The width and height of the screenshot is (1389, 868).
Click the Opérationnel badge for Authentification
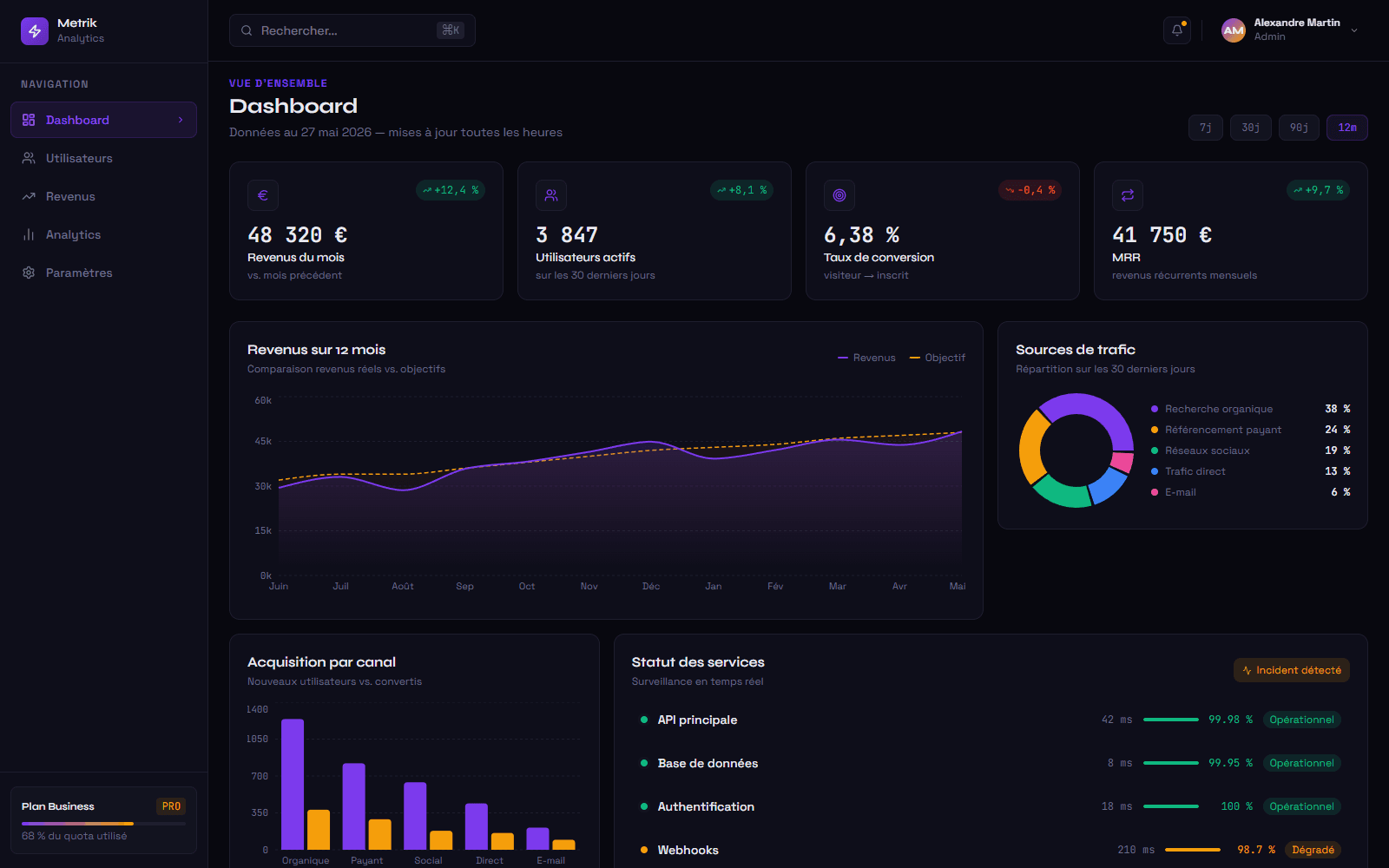pyautogui.click(x=1301, y=806)
